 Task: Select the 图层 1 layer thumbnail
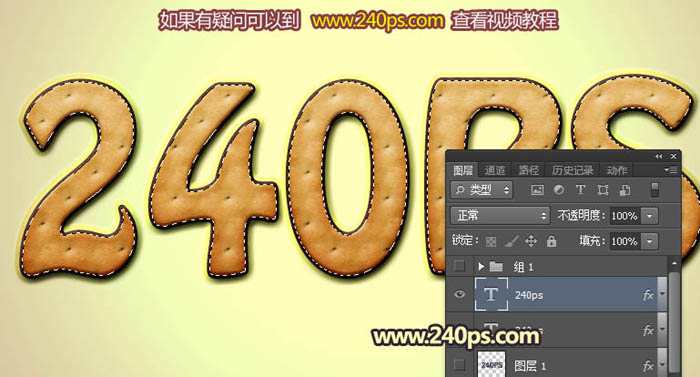tap(491, 364)
